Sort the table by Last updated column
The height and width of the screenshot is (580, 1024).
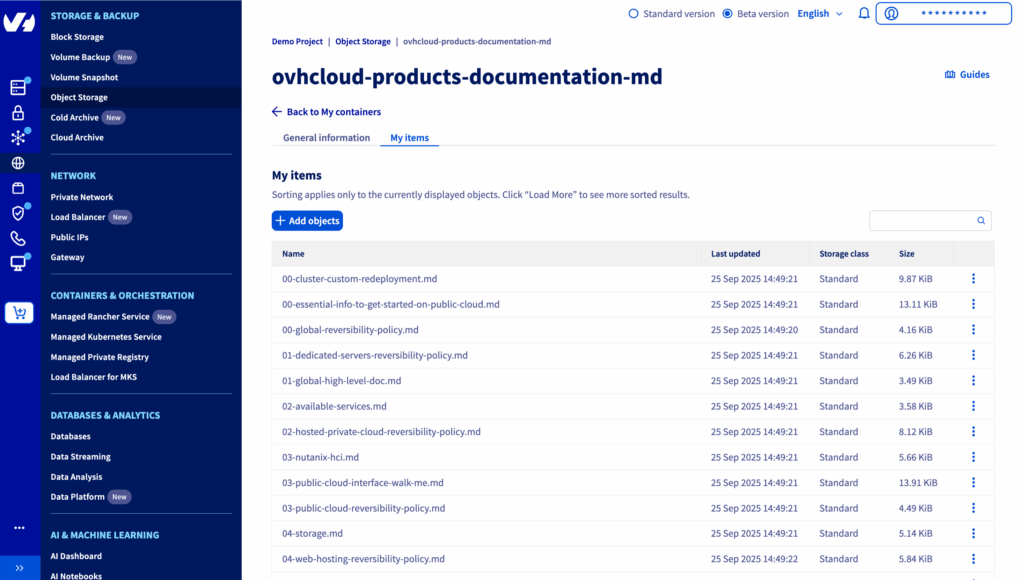click(735, 254)
